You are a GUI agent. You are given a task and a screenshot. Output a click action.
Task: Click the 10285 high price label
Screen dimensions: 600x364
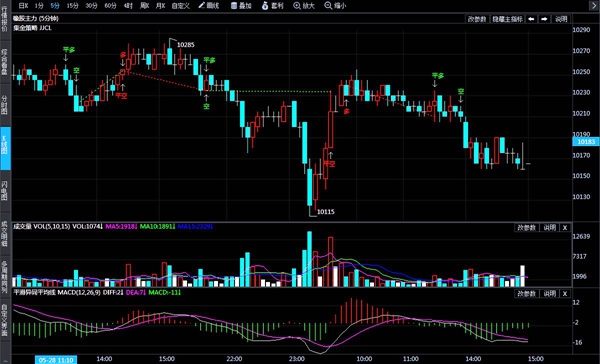pos(186,45)
